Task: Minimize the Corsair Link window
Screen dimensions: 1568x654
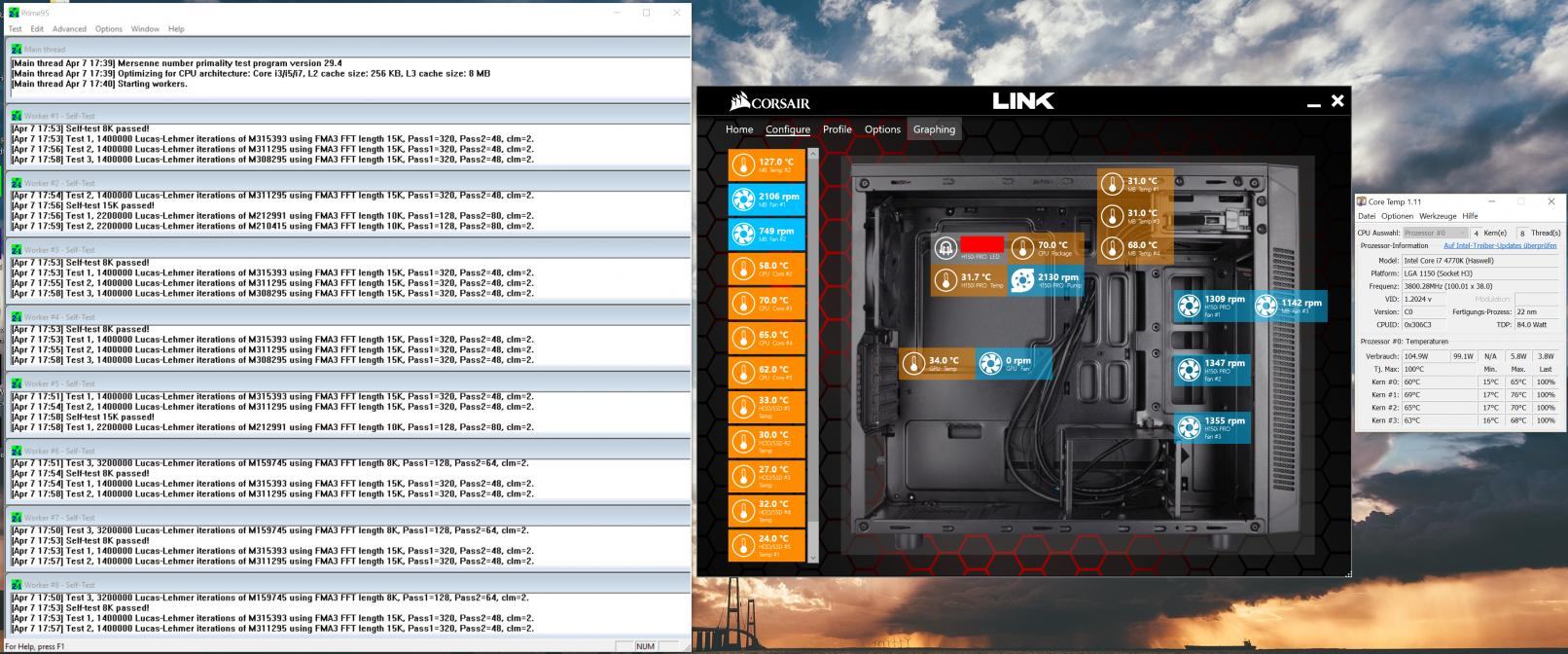Action: click(x=1314, y=103)
